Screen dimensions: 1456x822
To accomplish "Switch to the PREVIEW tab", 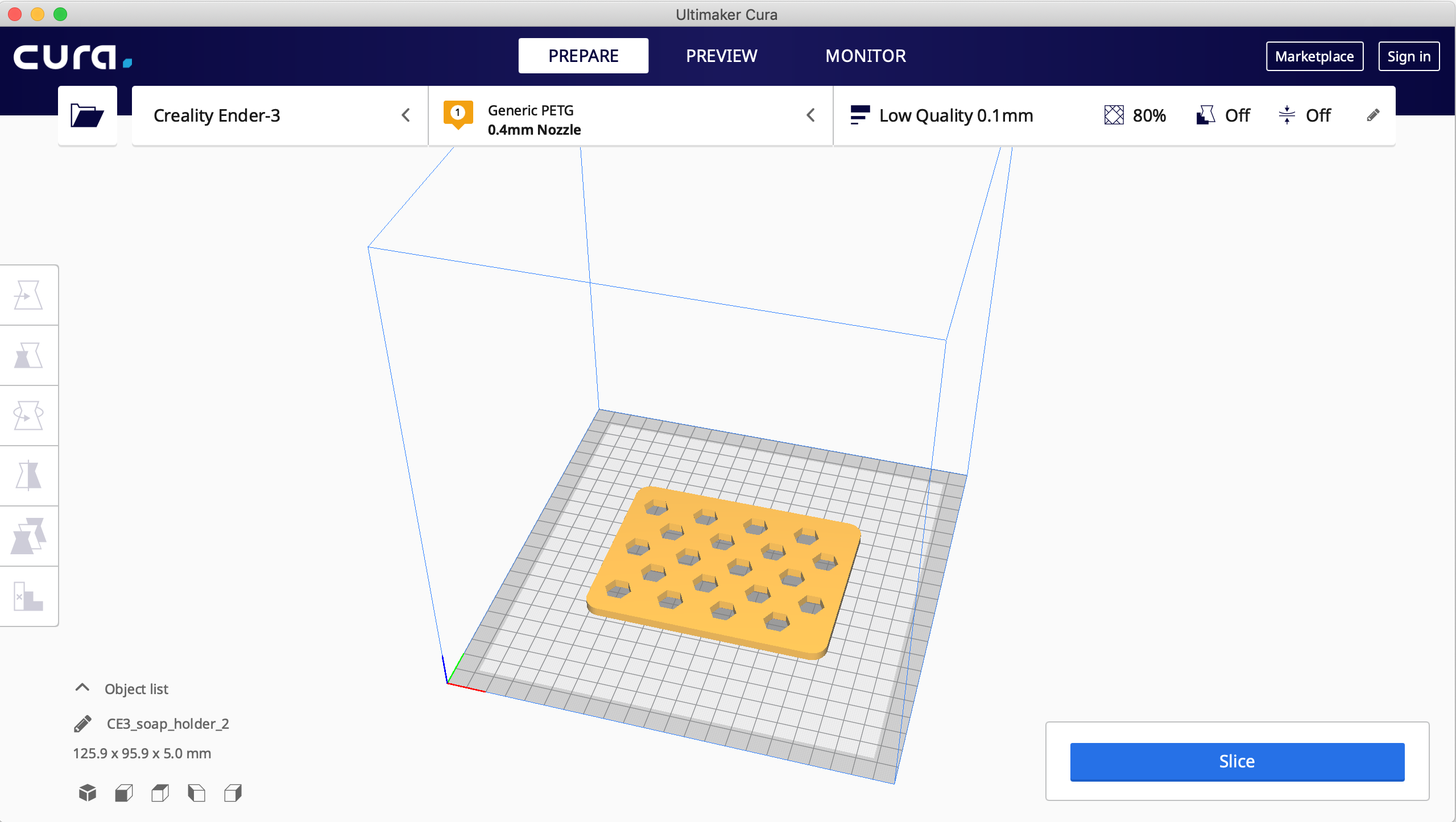I will (x=721, y=56).
